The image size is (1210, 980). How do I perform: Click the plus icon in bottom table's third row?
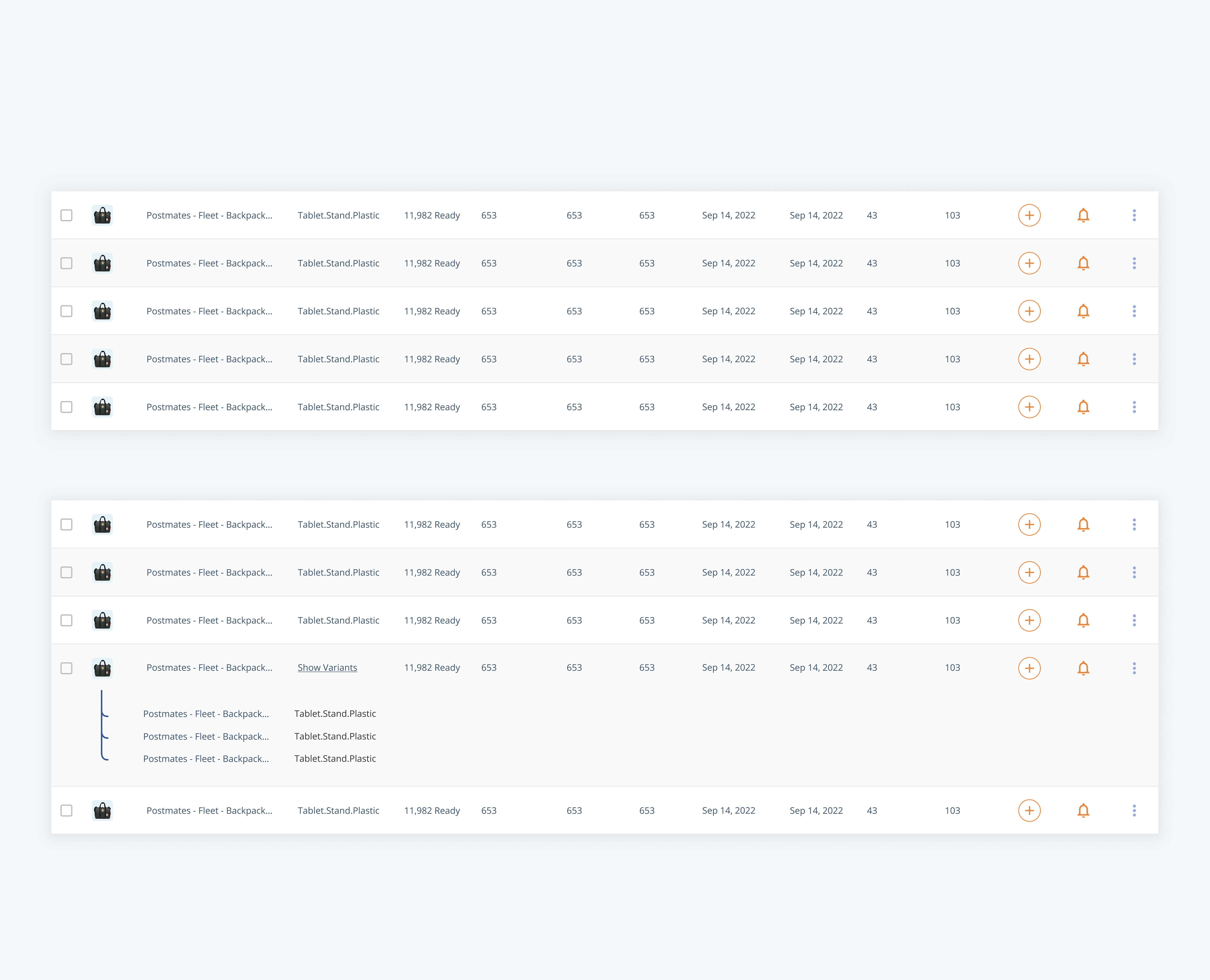tap(1029, 620)
